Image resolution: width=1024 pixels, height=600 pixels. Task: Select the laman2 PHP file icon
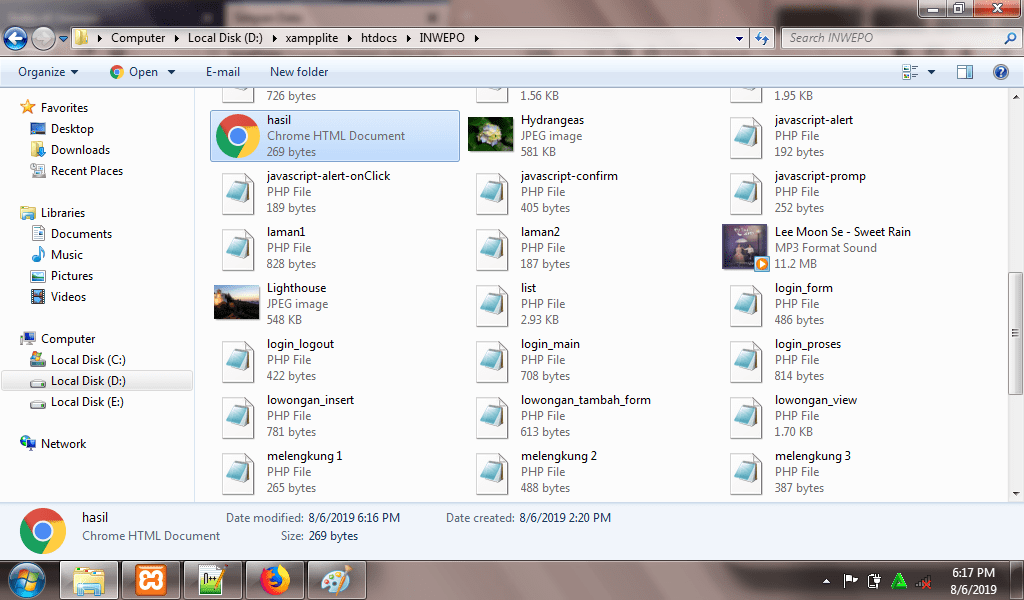[492, 249]
